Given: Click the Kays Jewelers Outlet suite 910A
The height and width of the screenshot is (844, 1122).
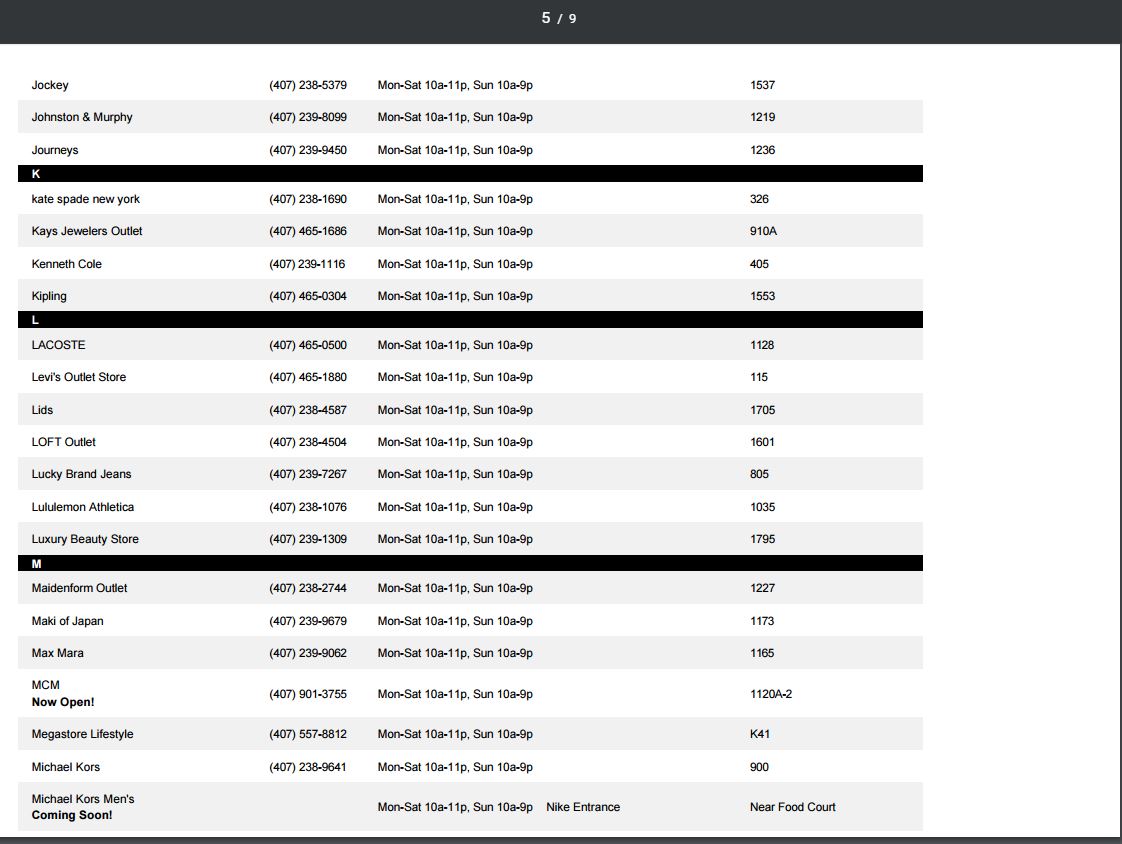Looking at the screenshot, I should [x=763, y=231].
